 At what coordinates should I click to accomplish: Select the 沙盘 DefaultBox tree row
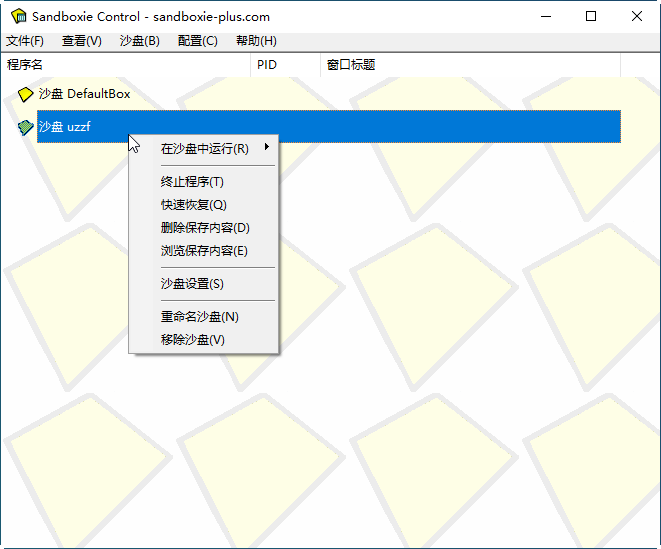[84, 94]
